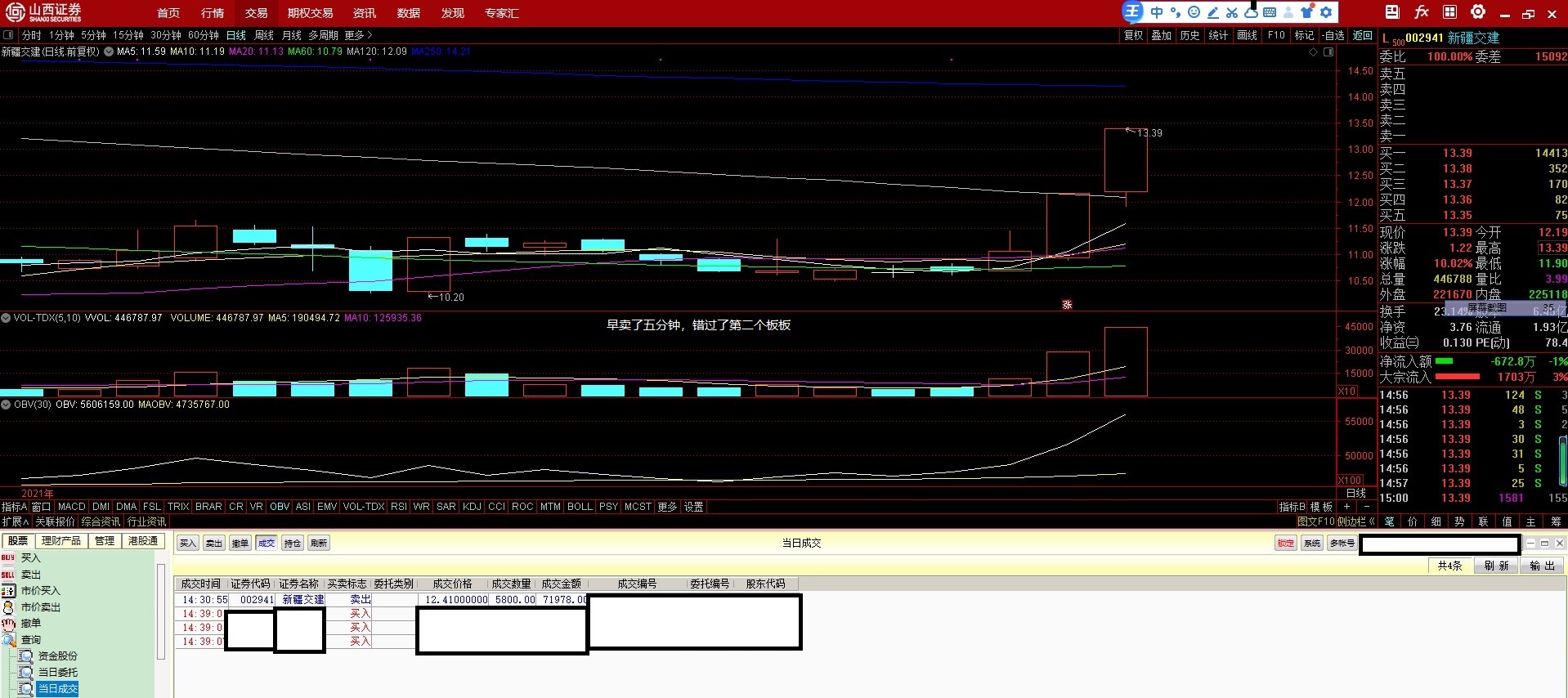Click the 系统 system button
1568x698 pixels.
point(1312,544)
